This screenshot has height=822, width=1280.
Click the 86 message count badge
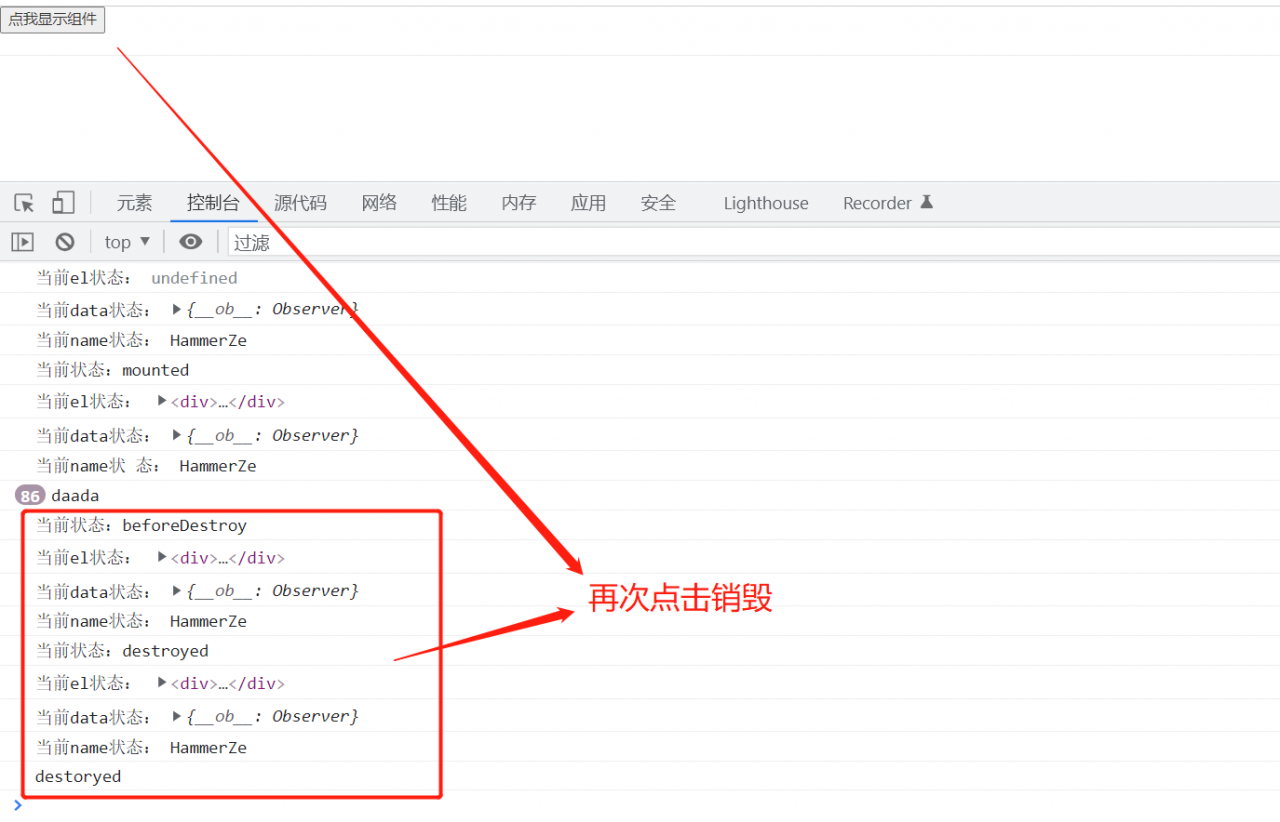tap(30, 496)
